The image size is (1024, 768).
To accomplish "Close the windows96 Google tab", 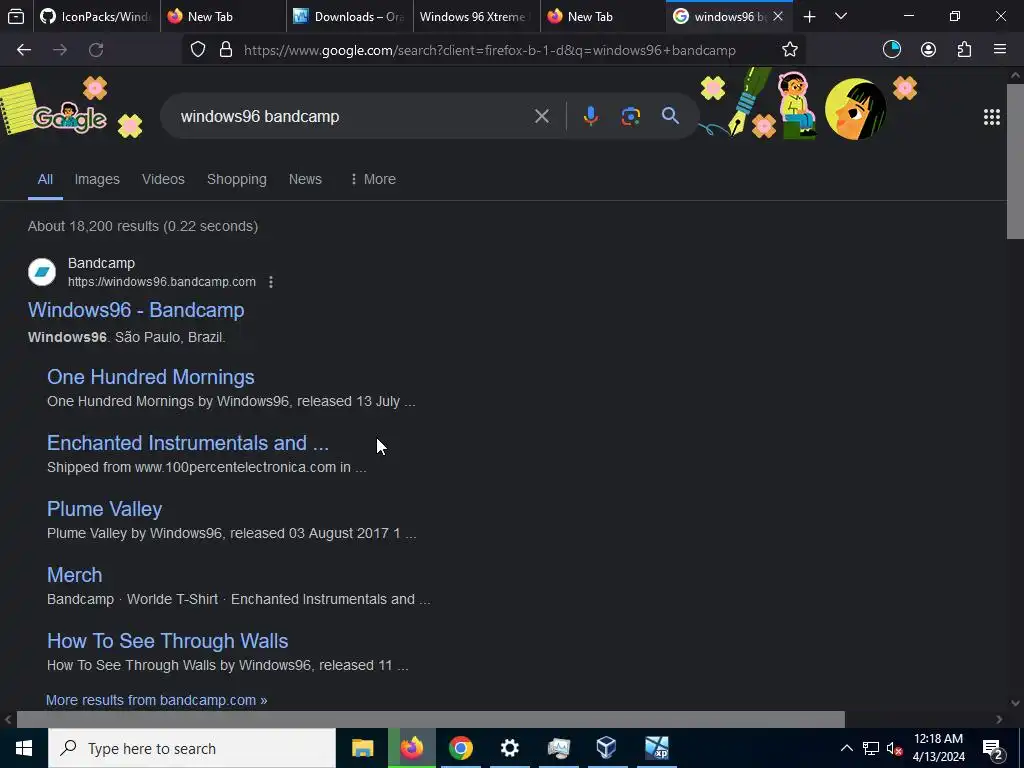I will pyautogui.click(x=778, y=16).
